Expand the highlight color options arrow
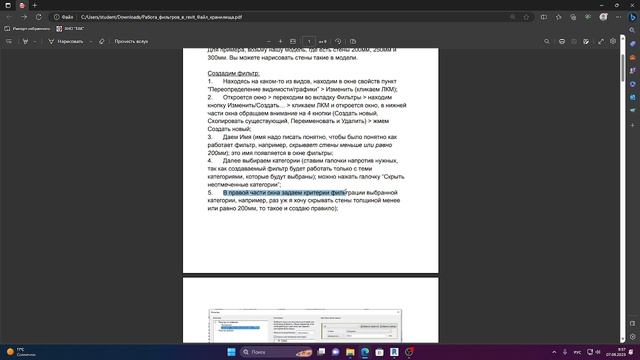The image size is (640, 360). [x=35, y=41]
